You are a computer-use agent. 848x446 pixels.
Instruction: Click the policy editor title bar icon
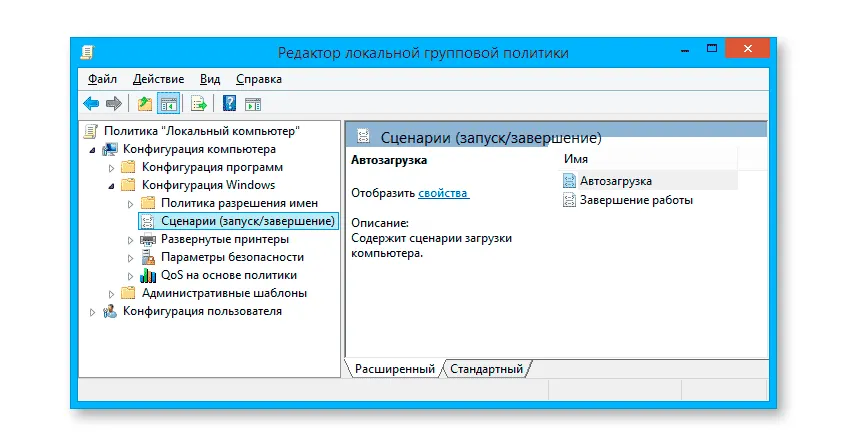[87, 52]
